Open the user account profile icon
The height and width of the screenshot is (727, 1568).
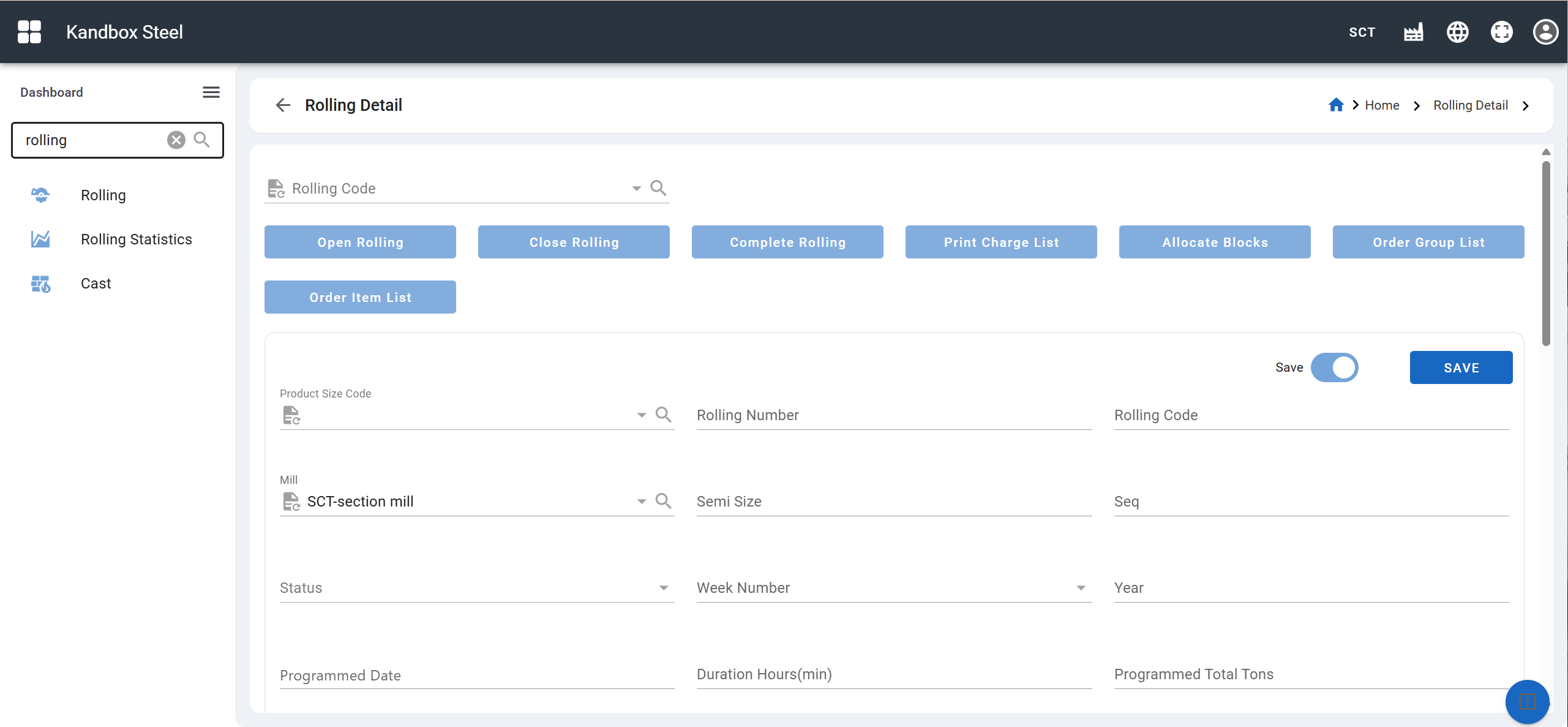(x=1545, y=32)
